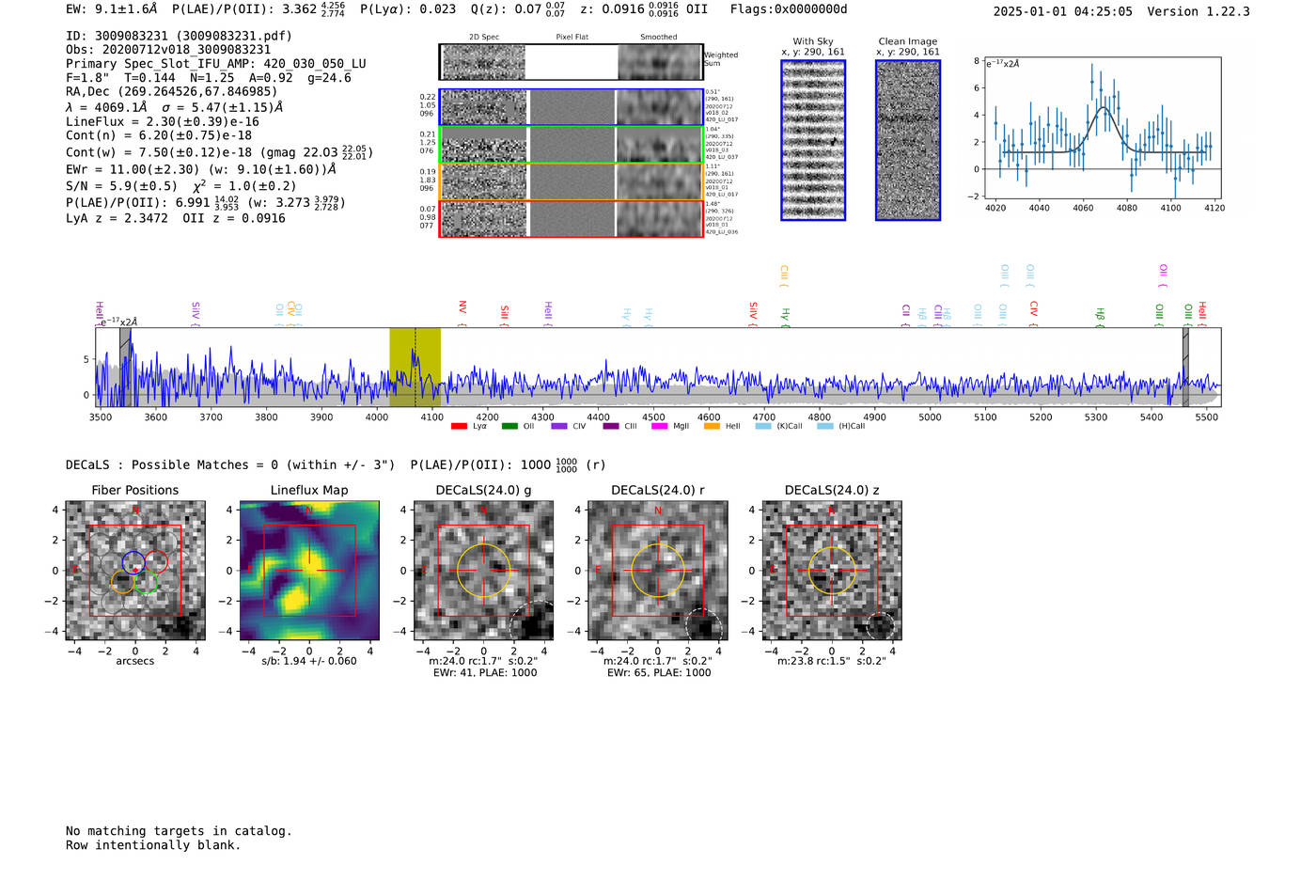Viewport: 1316px width, 896px height.
Task: Click the yellow highlighted line region at 4069Å
Action: pyautogui.click(x=415, y=367)
